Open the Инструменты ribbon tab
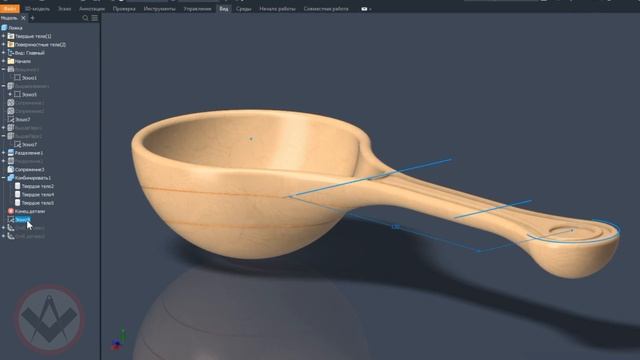 160,9
